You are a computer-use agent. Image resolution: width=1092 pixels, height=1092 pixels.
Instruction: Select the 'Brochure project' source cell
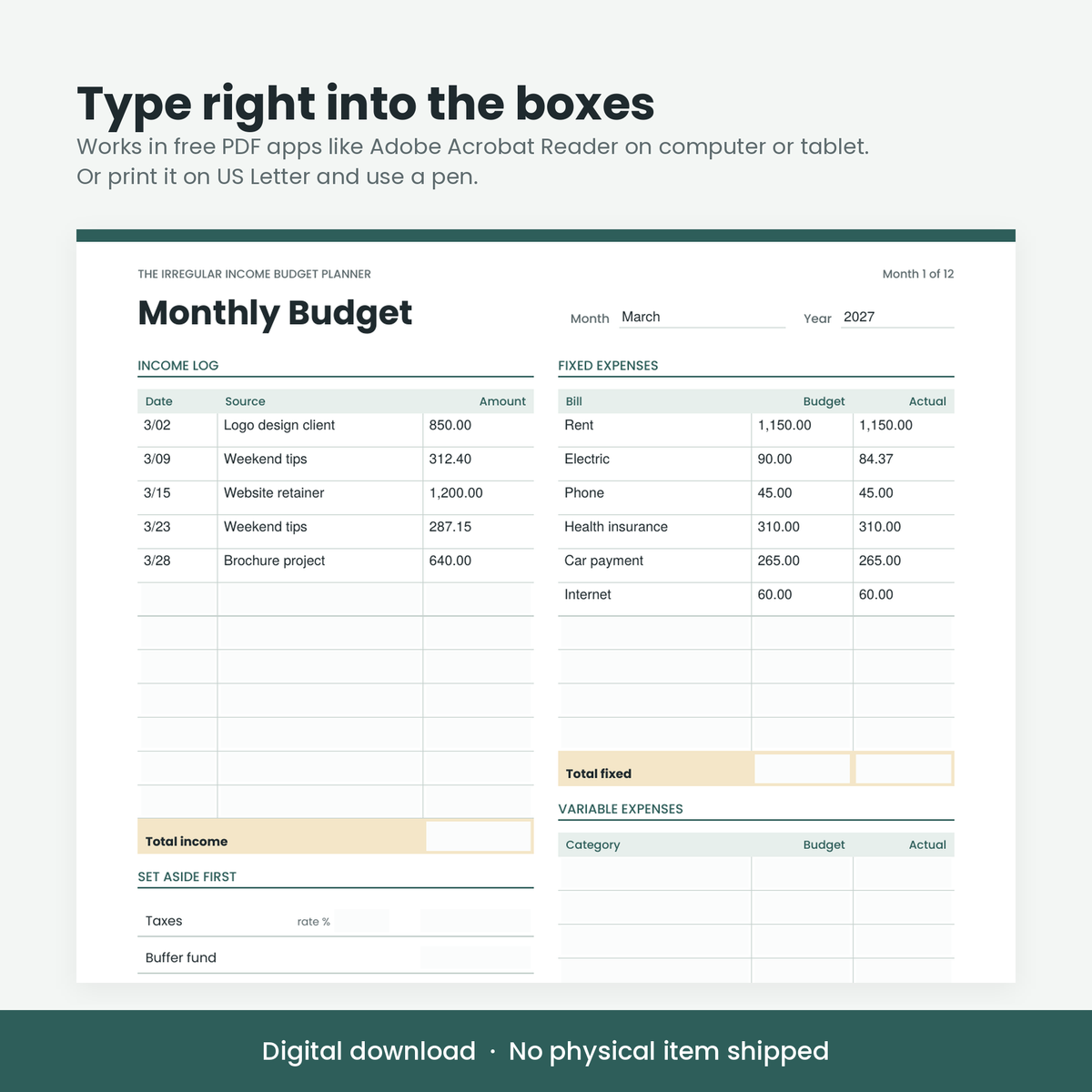pyautogui.click(x=320, y=565)
